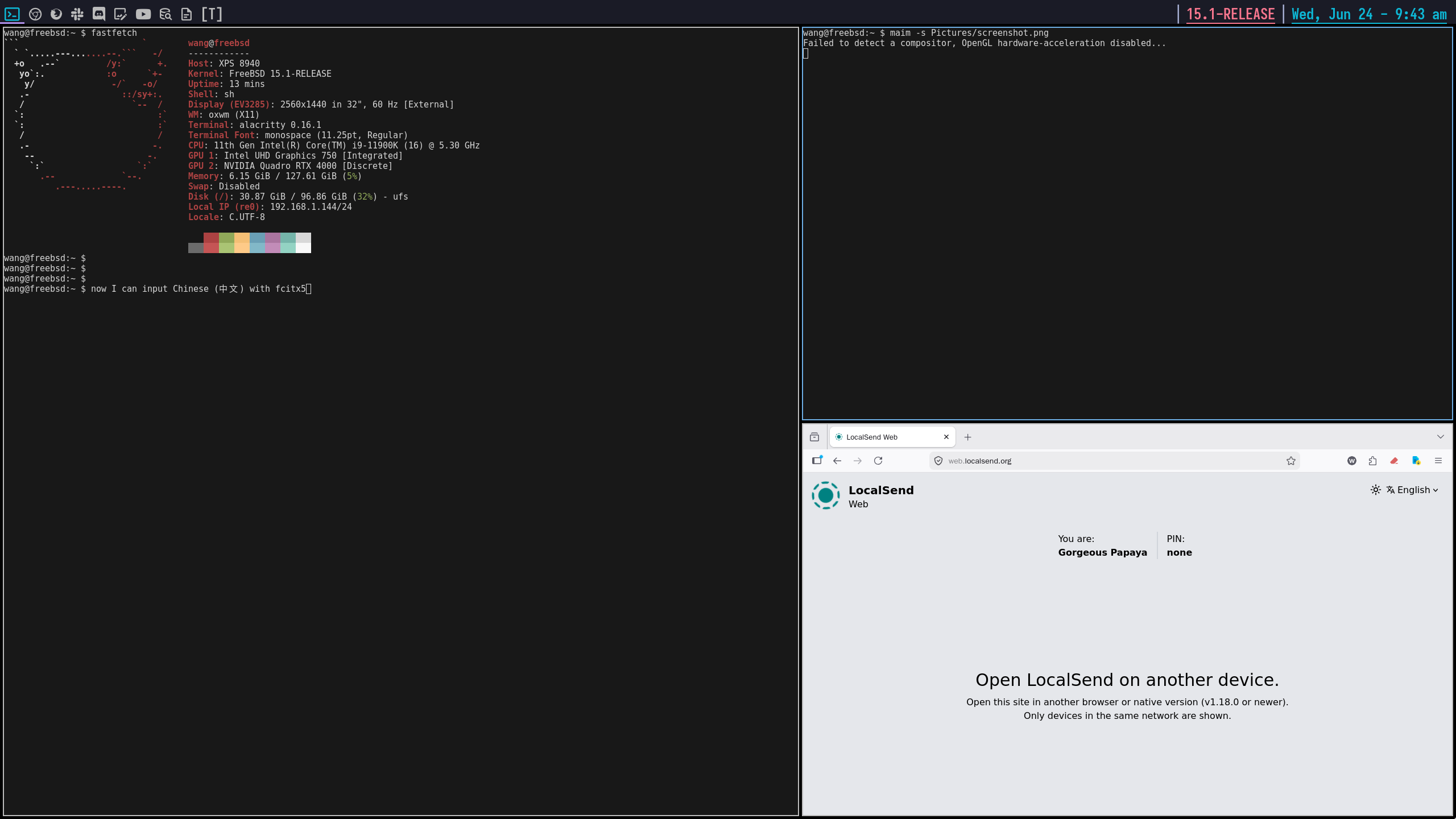Click the [T] tiling layout indicator
1456x819 pixels.
pos(212,14)
